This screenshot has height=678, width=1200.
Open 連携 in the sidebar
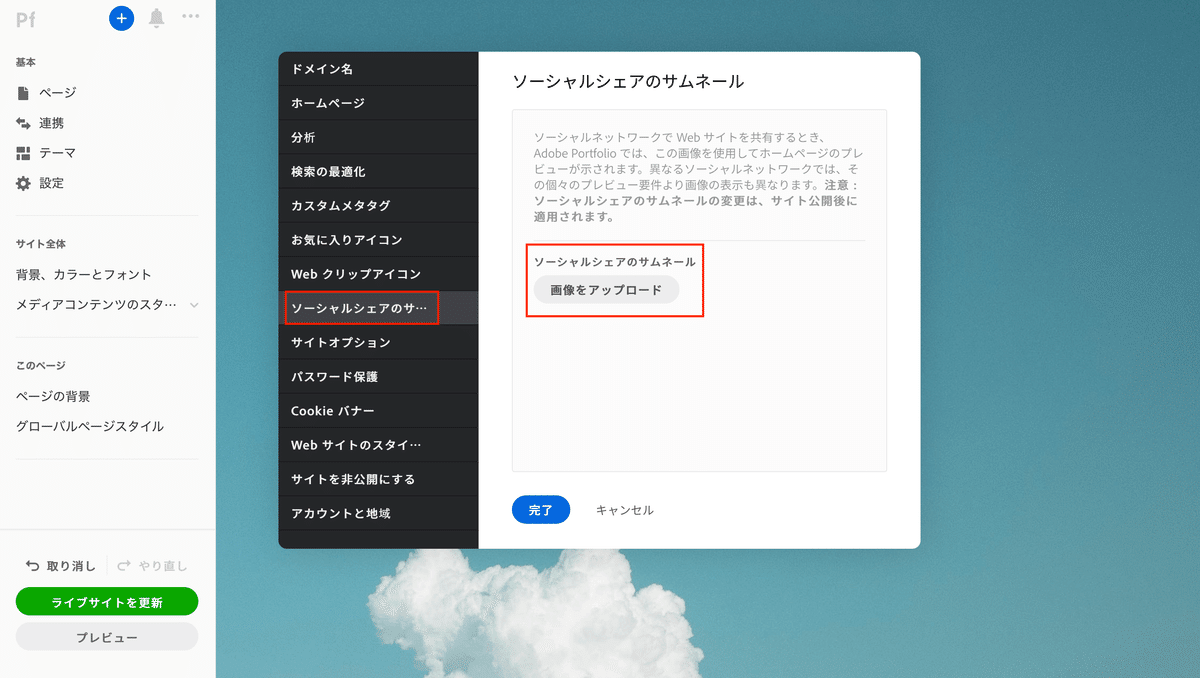click(52, 123)
